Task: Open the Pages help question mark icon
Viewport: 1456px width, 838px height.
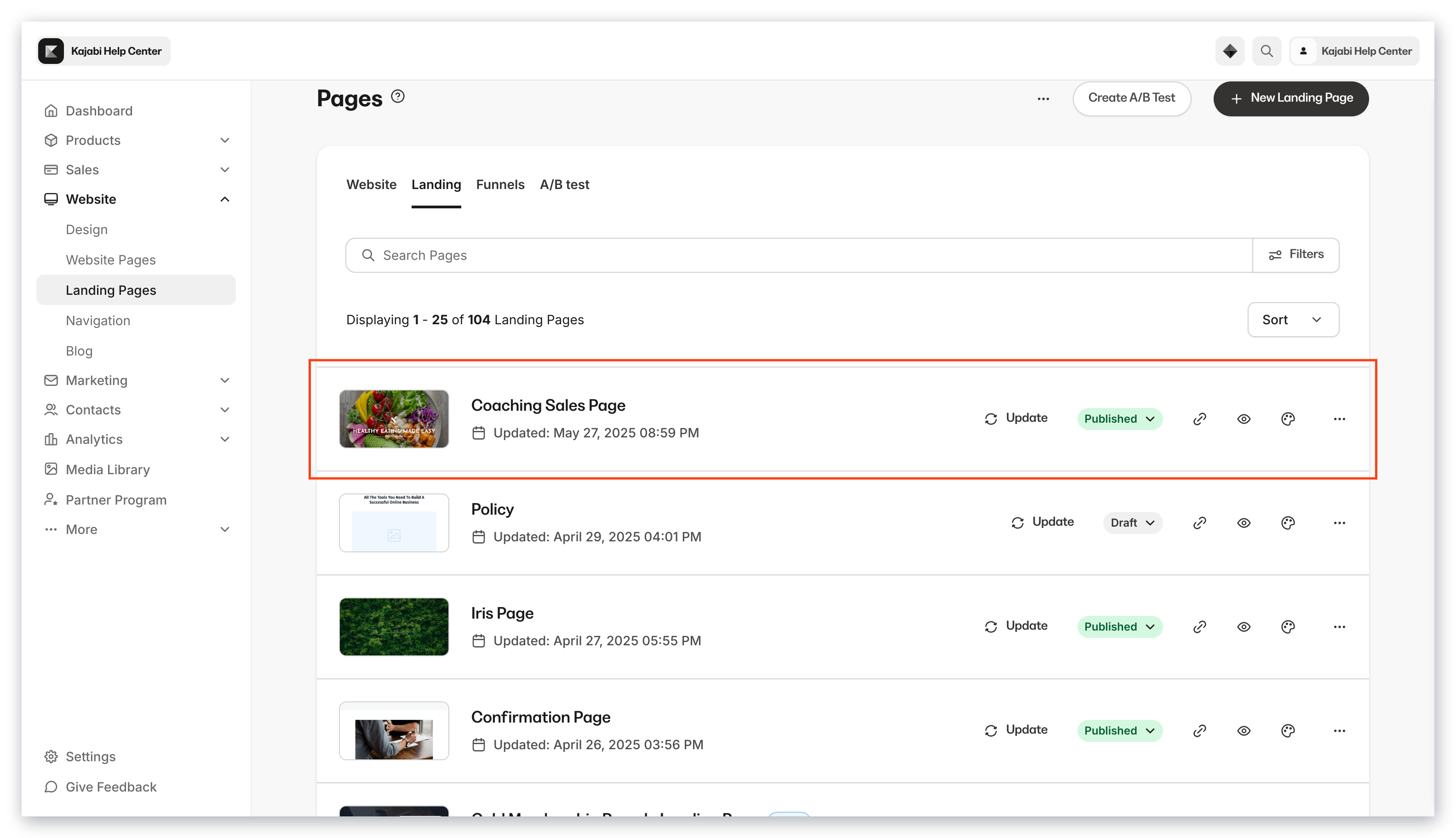Action: (x=398, y=96)
